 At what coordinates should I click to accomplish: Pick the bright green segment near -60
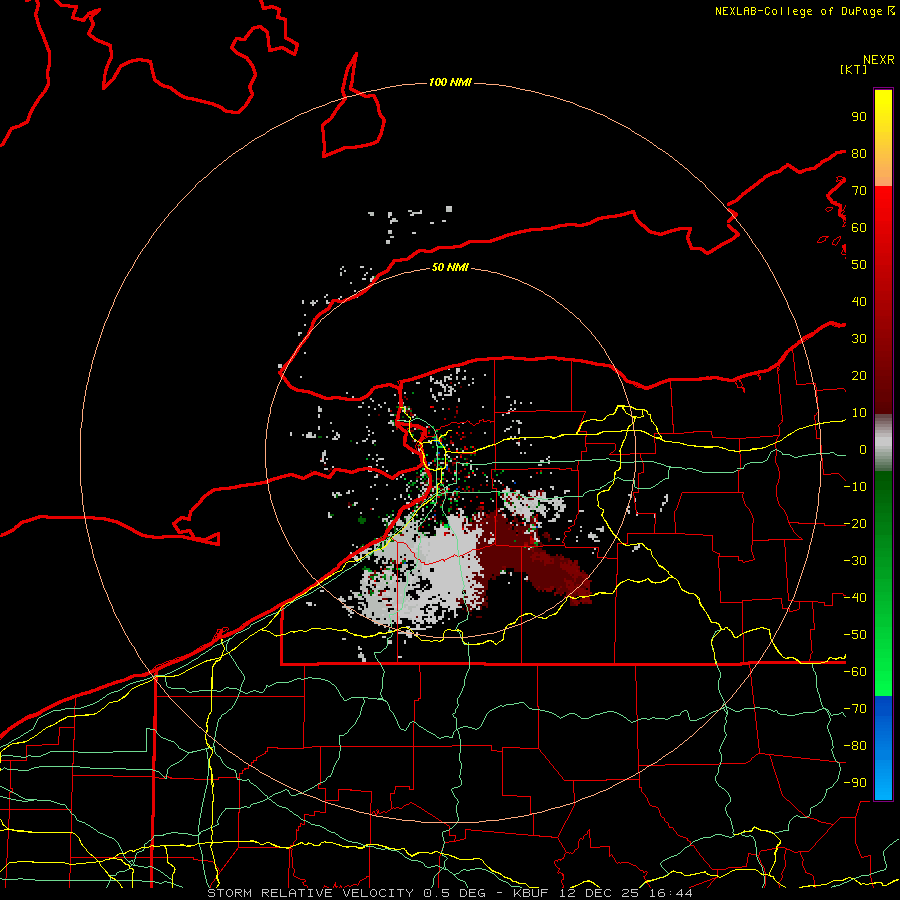click(x=883, y=677)
